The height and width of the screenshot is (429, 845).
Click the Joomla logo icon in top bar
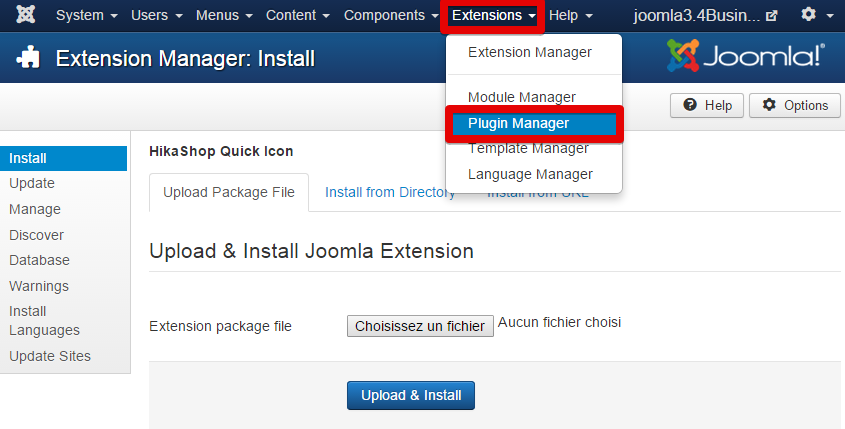click(x=25, y=15)
